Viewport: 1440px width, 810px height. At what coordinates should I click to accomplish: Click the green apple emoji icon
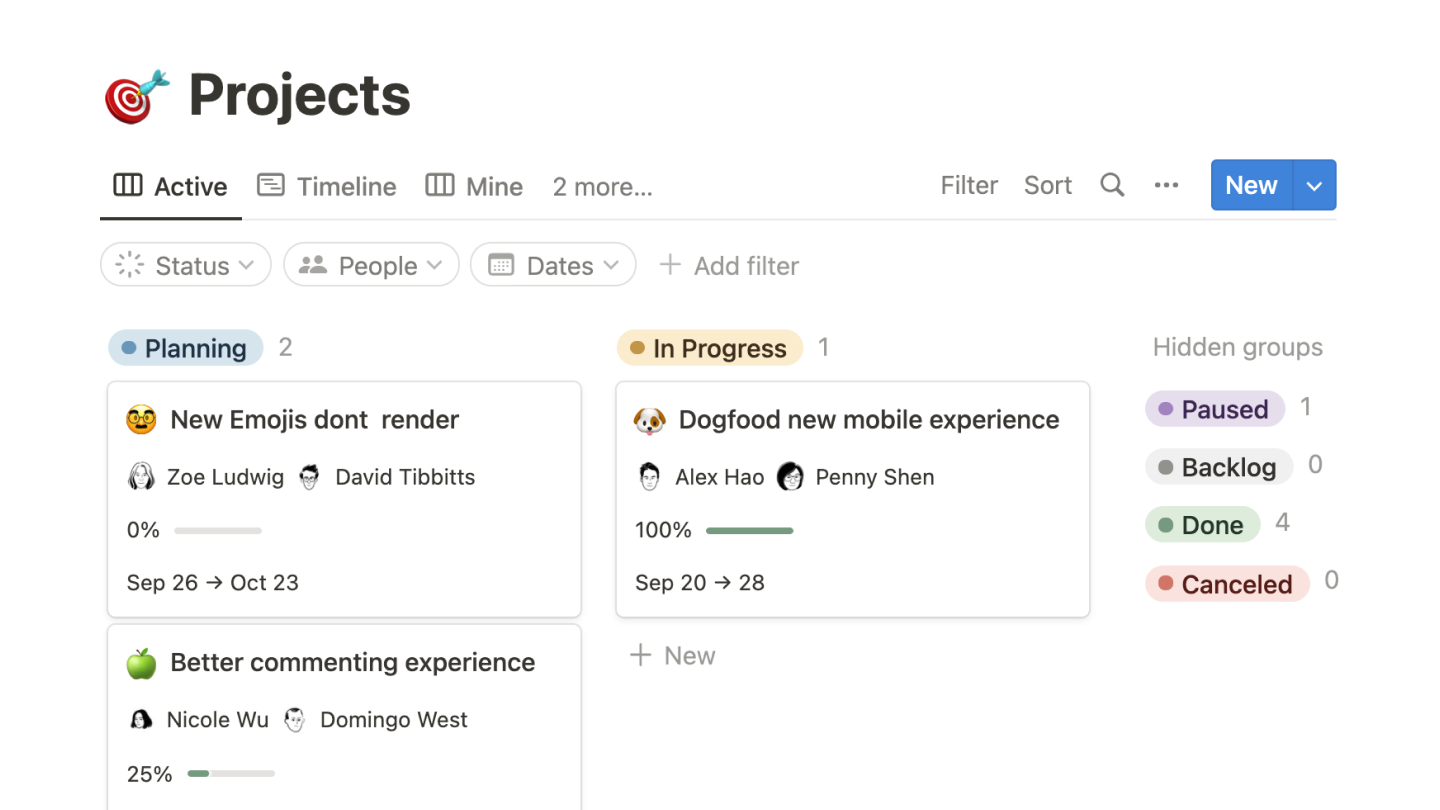141,663
